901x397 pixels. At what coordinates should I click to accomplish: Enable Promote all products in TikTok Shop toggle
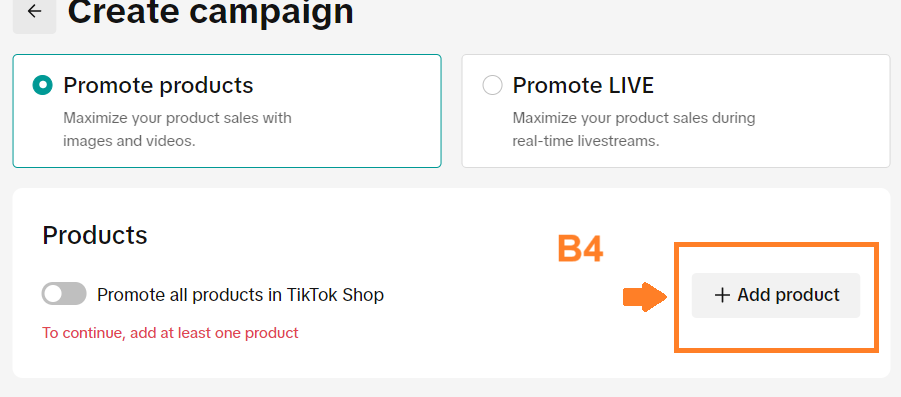pyautogui.click(x=64, y=294)
